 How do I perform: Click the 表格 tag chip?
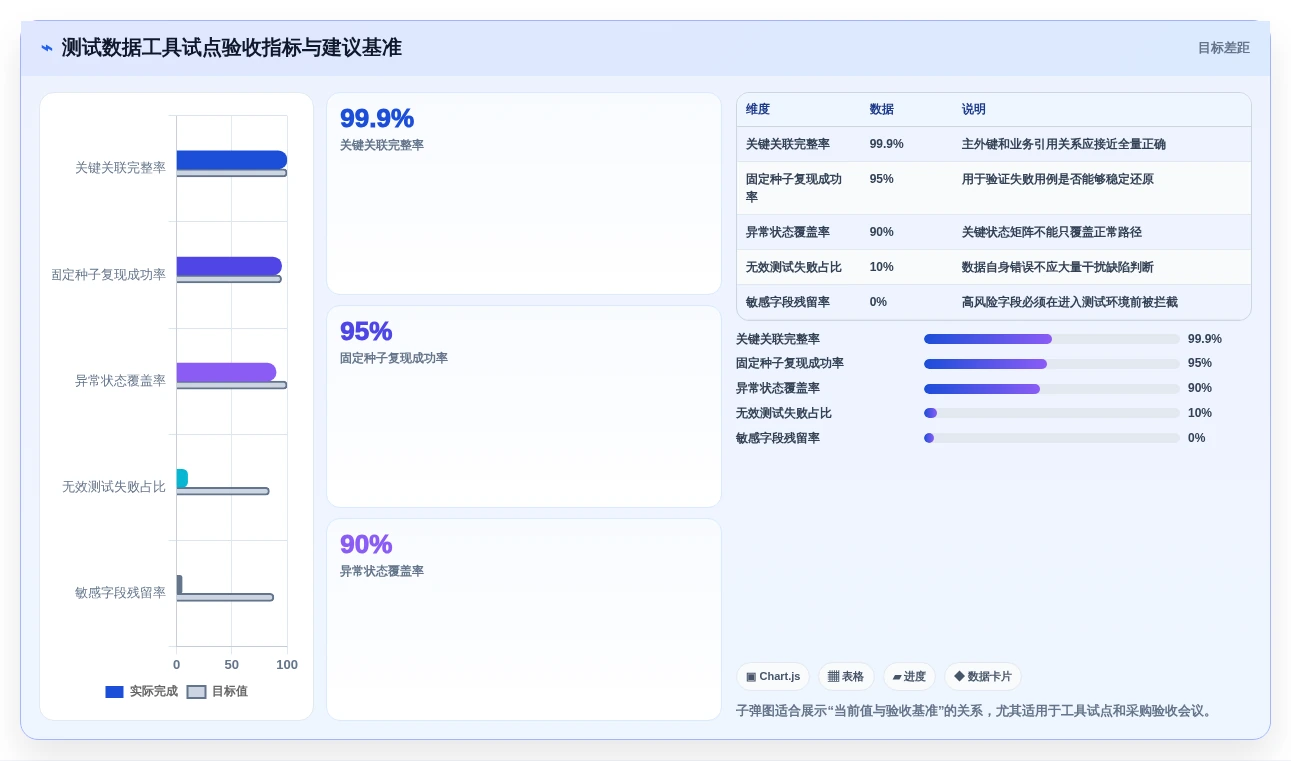(x=846, y=677)
